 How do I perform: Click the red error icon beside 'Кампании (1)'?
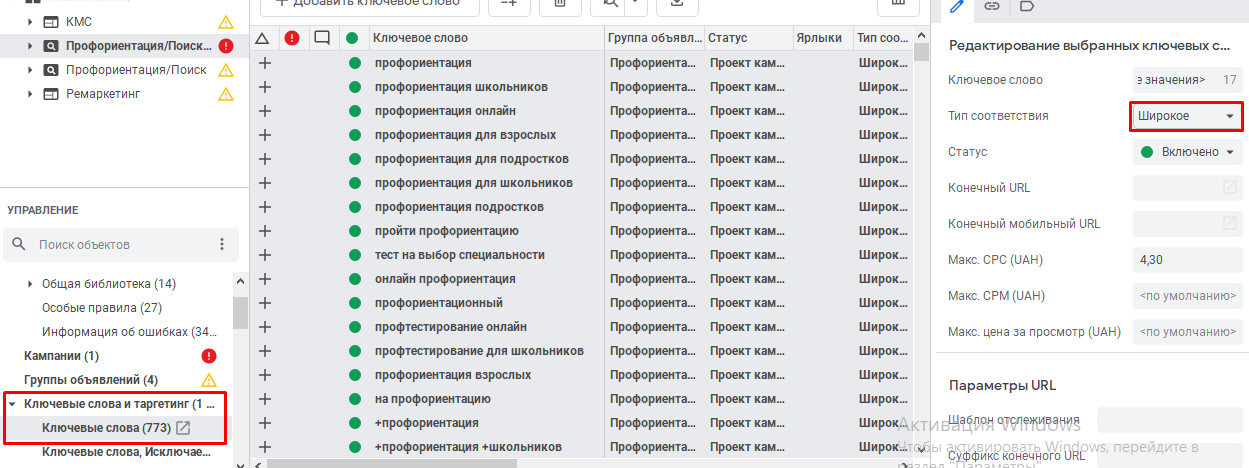pyautogui.click(x=209, y=356)
